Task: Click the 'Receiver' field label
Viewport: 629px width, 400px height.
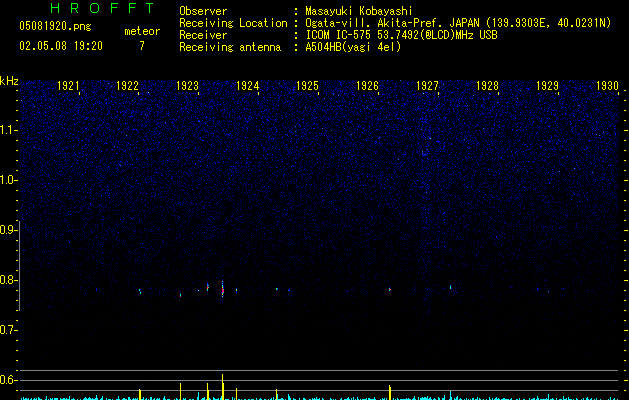Action: [203, 35]
